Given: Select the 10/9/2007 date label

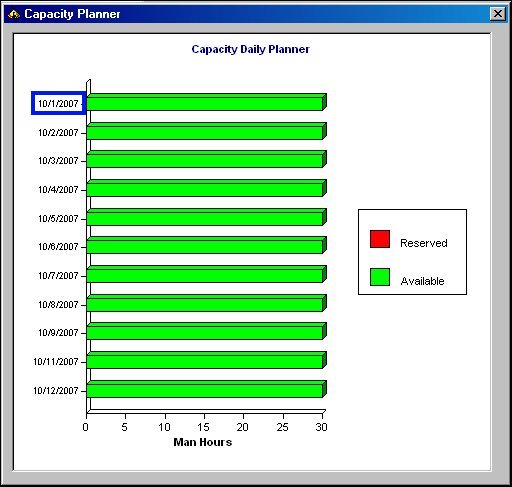Looking at the screenshot, I should (58, 333).
